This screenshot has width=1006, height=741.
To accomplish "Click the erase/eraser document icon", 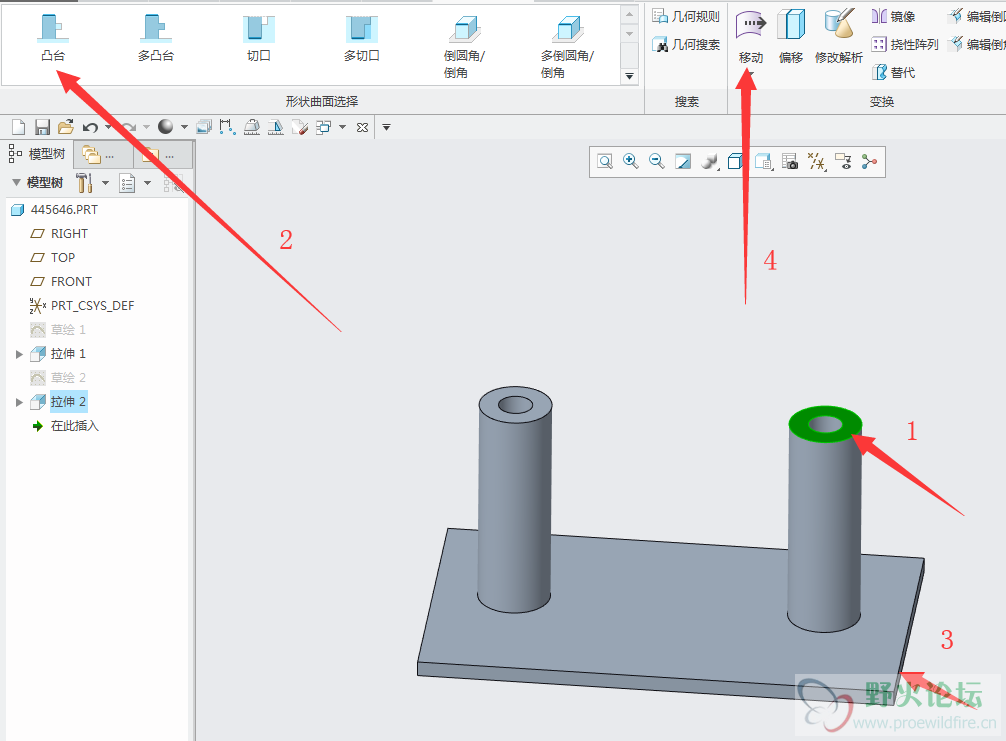I will pyautogui.click(x=300, y=127).
